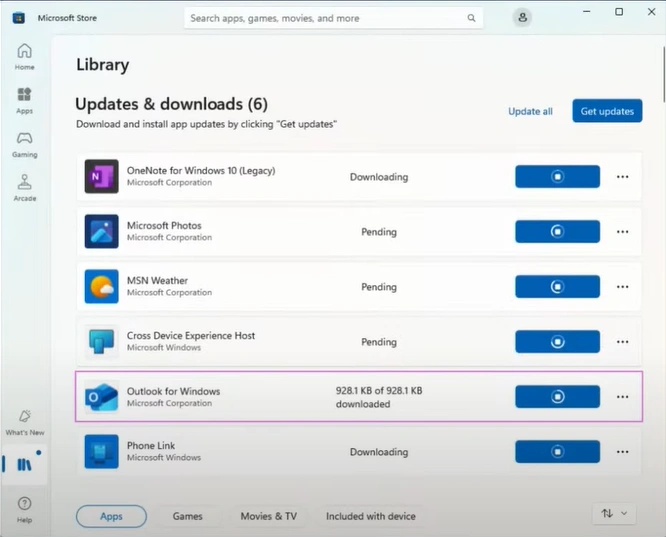
Task: Click the Get updates button
Action: [607, 111]
